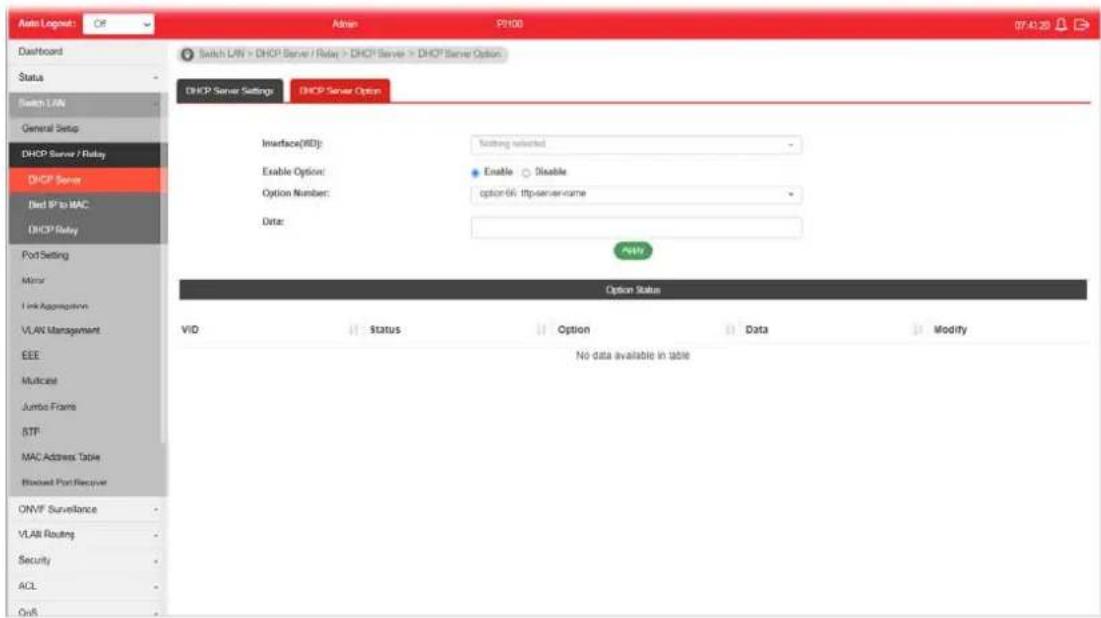The height and width of the screenshot is (618, 1101).
Task: Open VLAN Management page
Action: 85,331
